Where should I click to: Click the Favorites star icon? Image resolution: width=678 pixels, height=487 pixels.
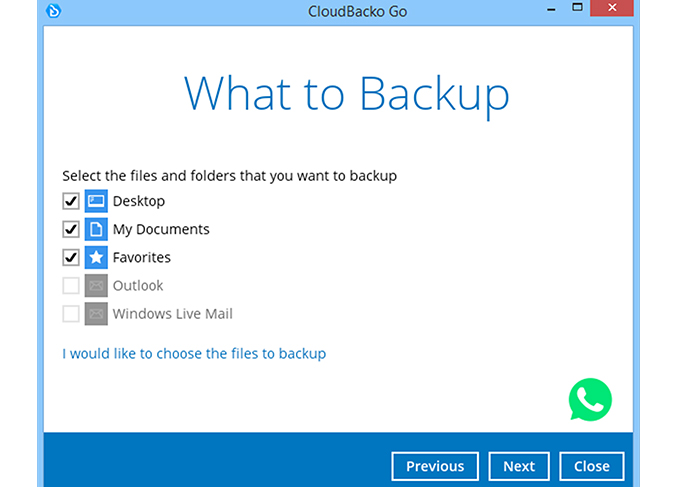(96, 257)
